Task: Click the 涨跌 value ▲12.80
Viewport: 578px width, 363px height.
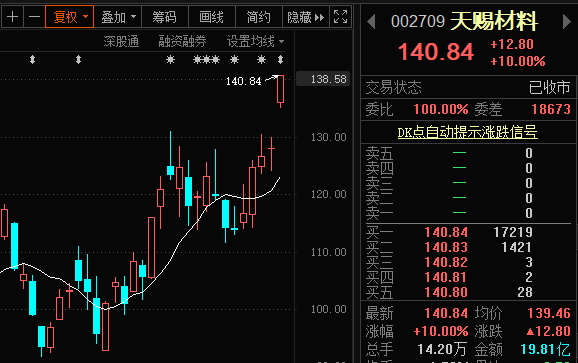Action: [549, 331]
